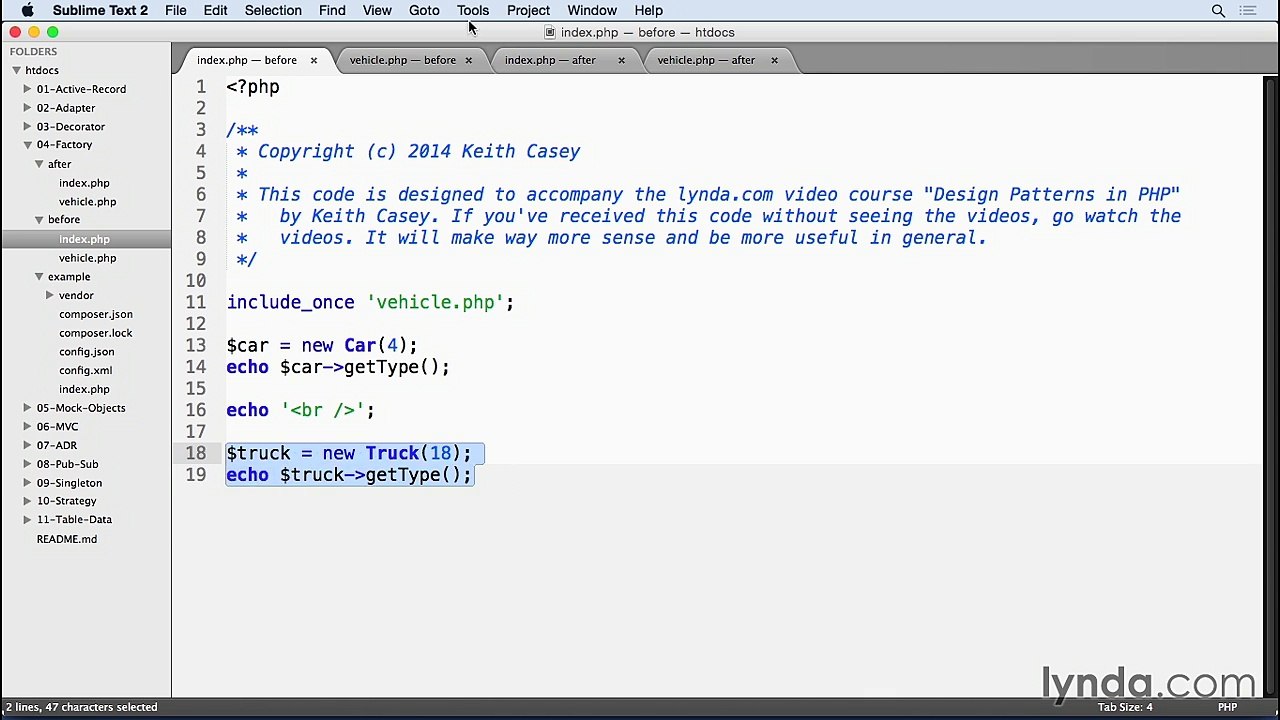Open config.xml in the sidebar

pyautogui.click(x=85, y=370)
